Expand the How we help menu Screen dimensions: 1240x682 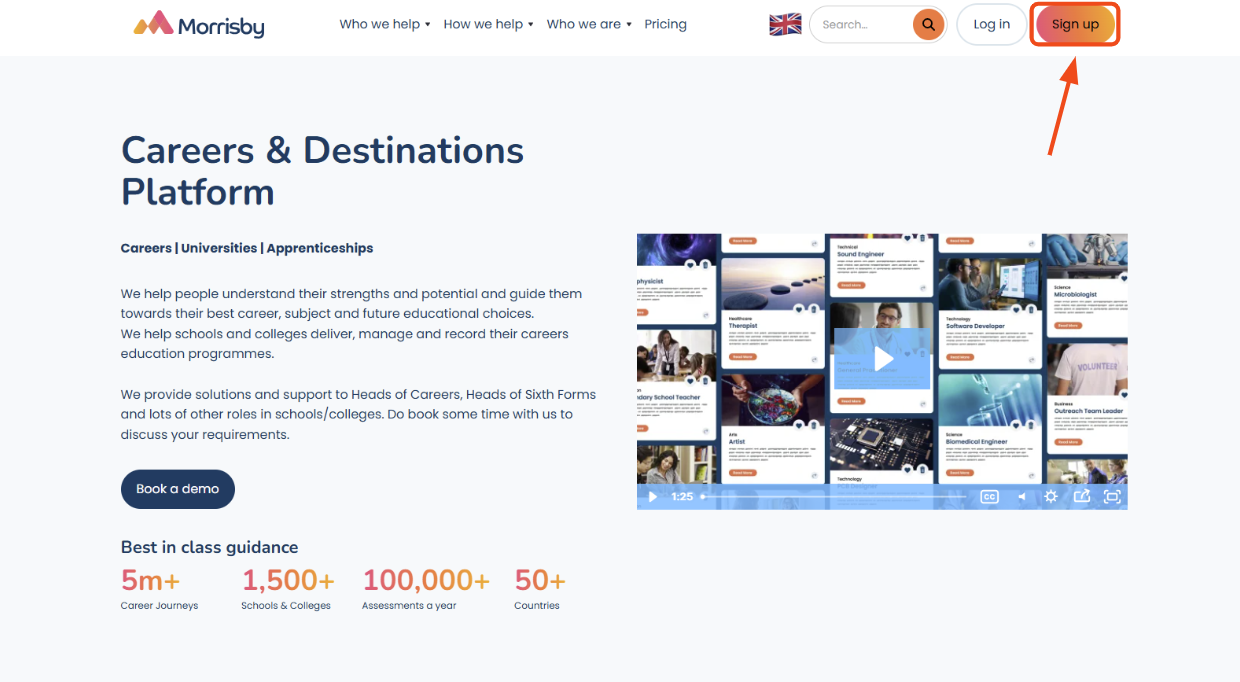[x=489, y=24]
